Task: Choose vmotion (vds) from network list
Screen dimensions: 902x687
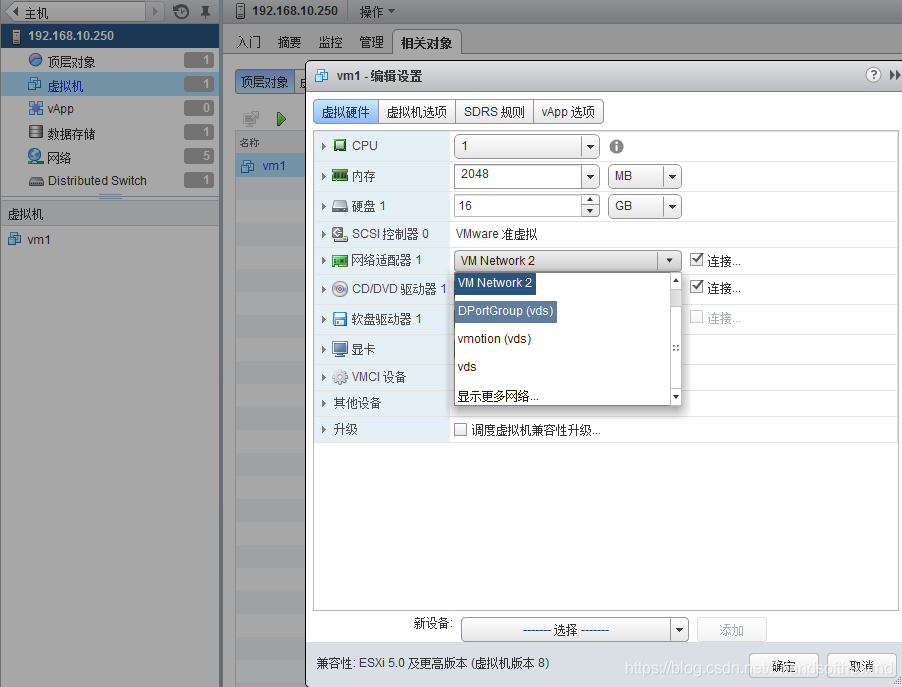Action: coord(494,339)
